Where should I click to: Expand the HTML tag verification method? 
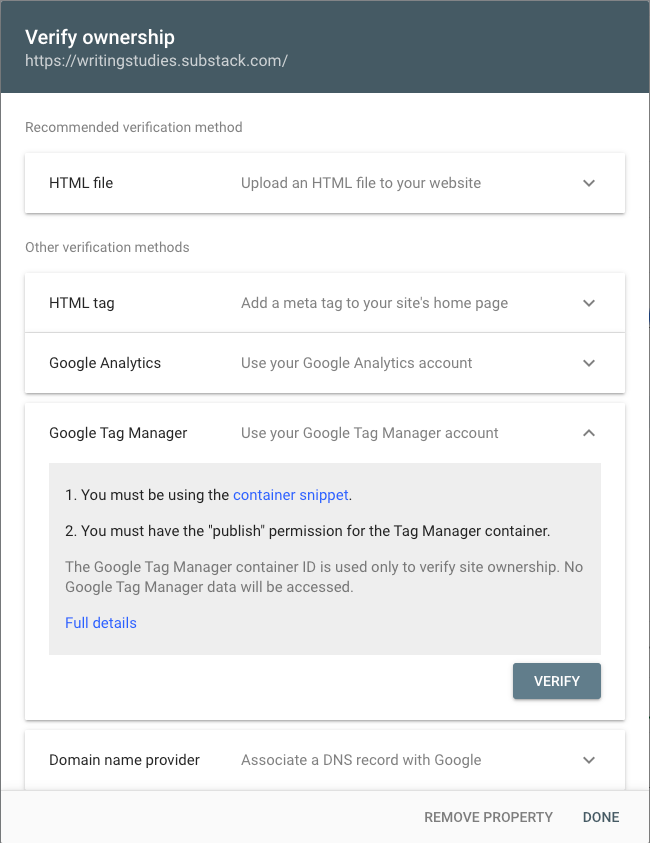[x=588, y=303]
